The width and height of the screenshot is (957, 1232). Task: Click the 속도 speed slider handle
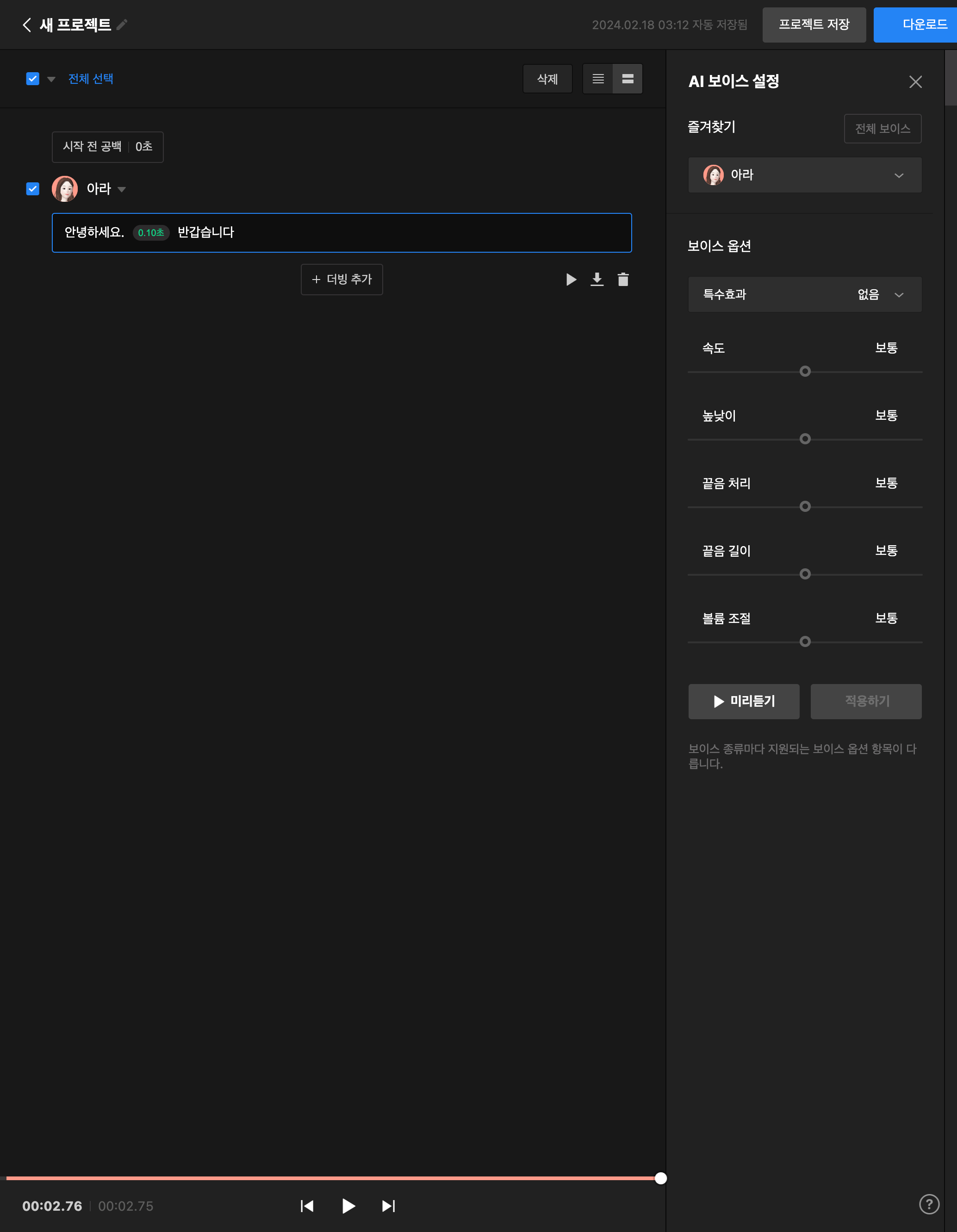(x=805, y=371)
